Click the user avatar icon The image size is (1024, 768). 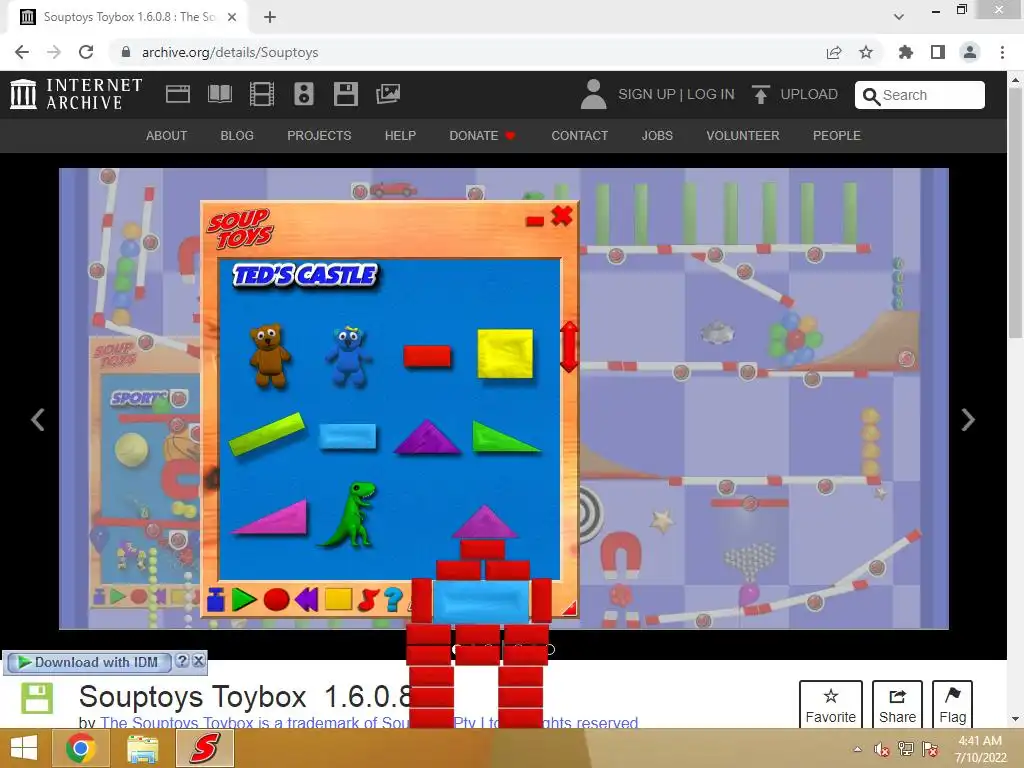pyautogui.click(x=593, y=94)
